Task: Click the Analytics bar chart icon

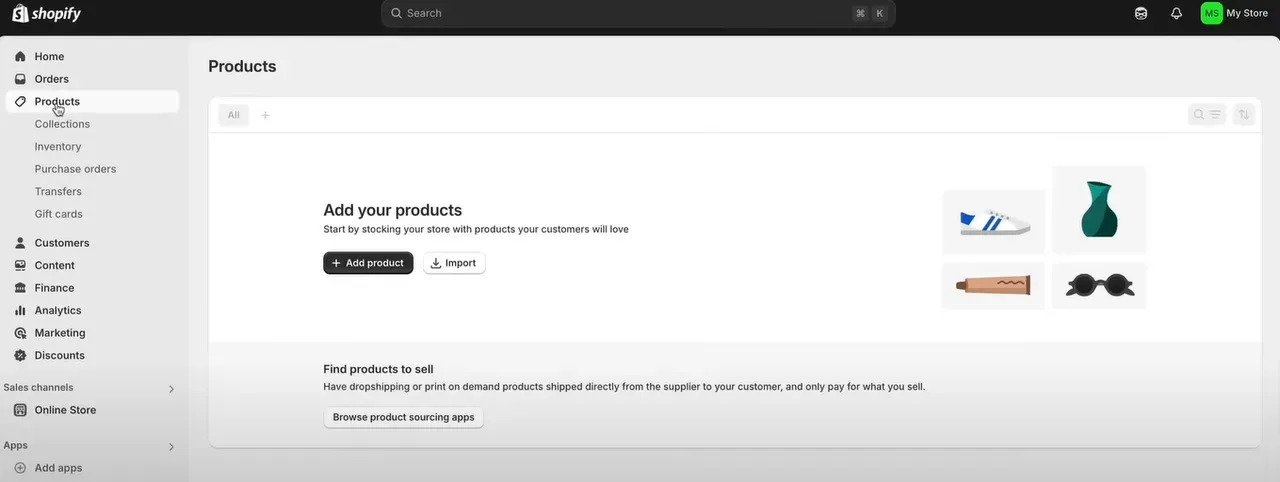Action: pyautogui.click(x=20, y=311)
